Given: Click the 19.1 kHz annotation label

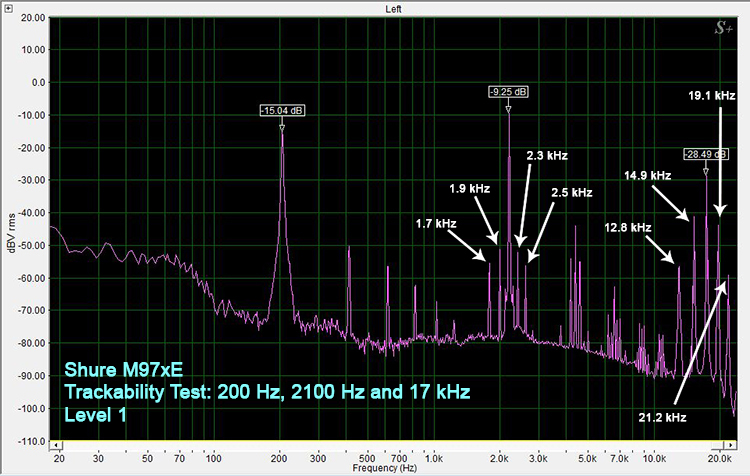Looking at the screenshot, I should 711,95.
